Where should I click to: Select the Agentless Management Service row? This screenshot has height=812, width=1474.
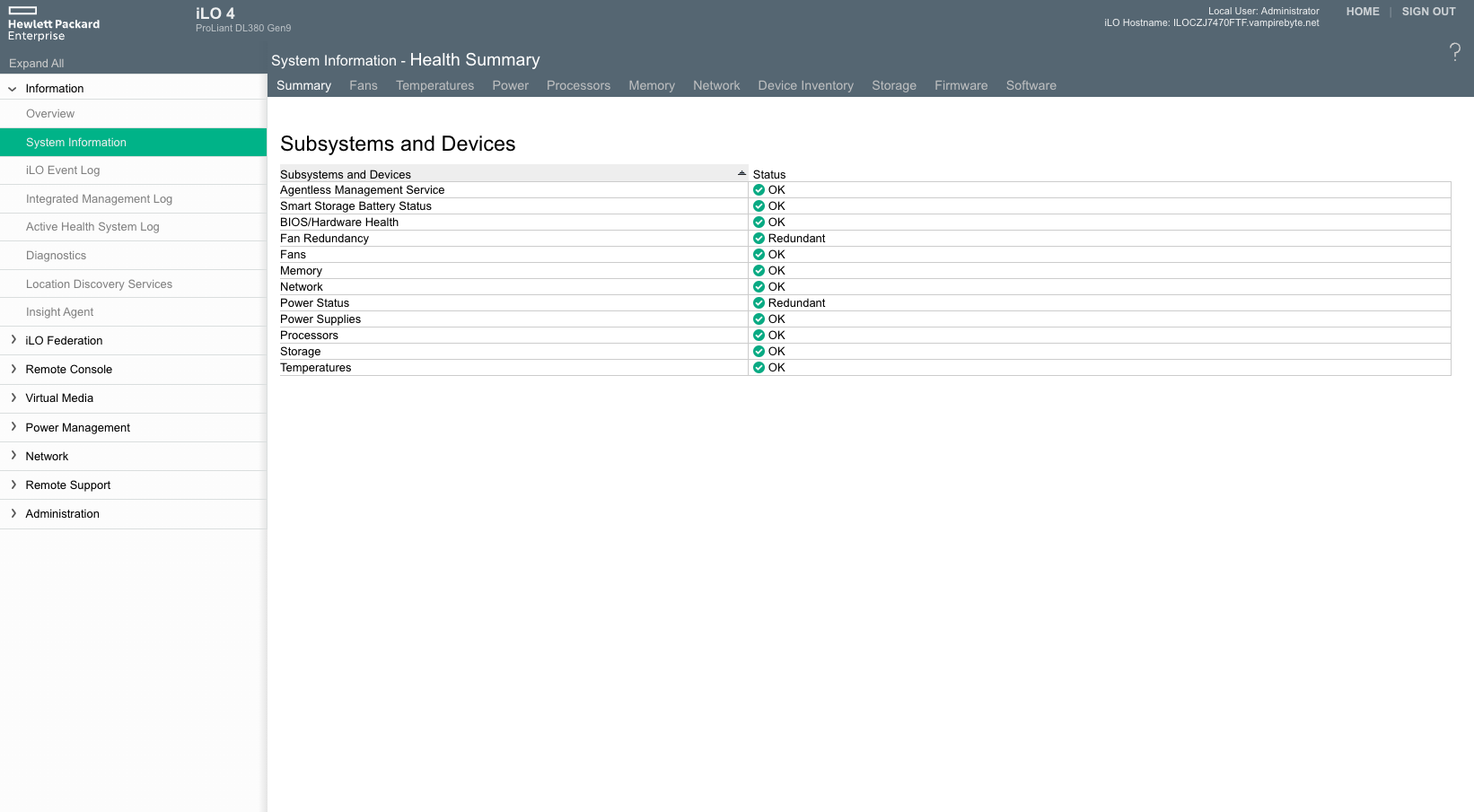tap(865, 190)
